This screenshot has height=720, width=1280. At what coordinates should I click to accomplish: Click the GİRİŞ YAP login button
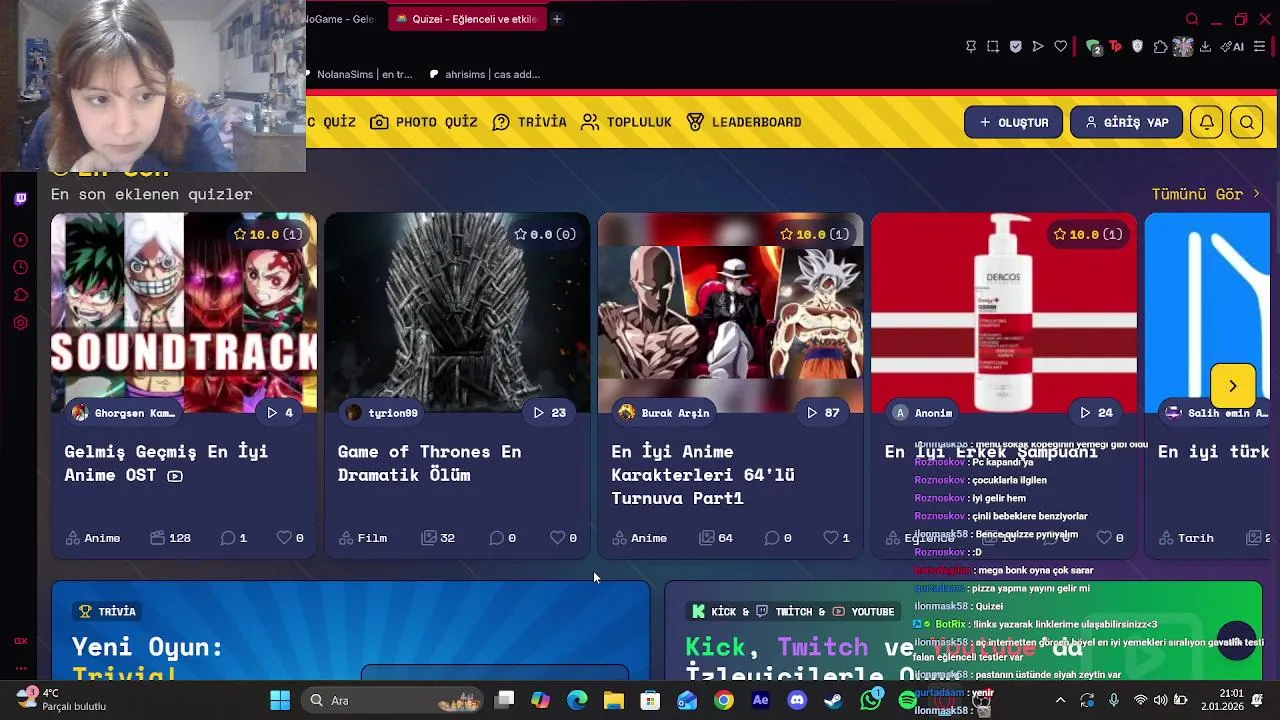click(1126, 122)
